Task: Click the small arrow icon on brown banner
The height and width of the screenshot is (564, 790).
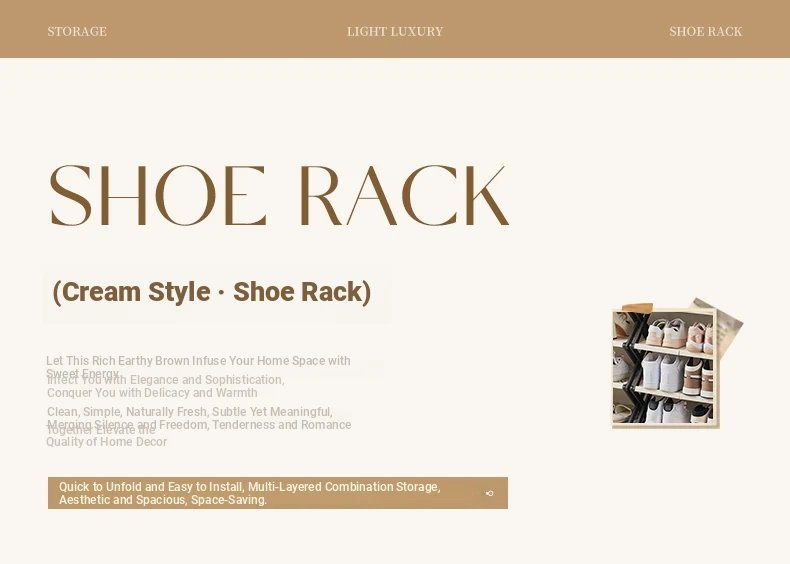Action: click(489, 493)
